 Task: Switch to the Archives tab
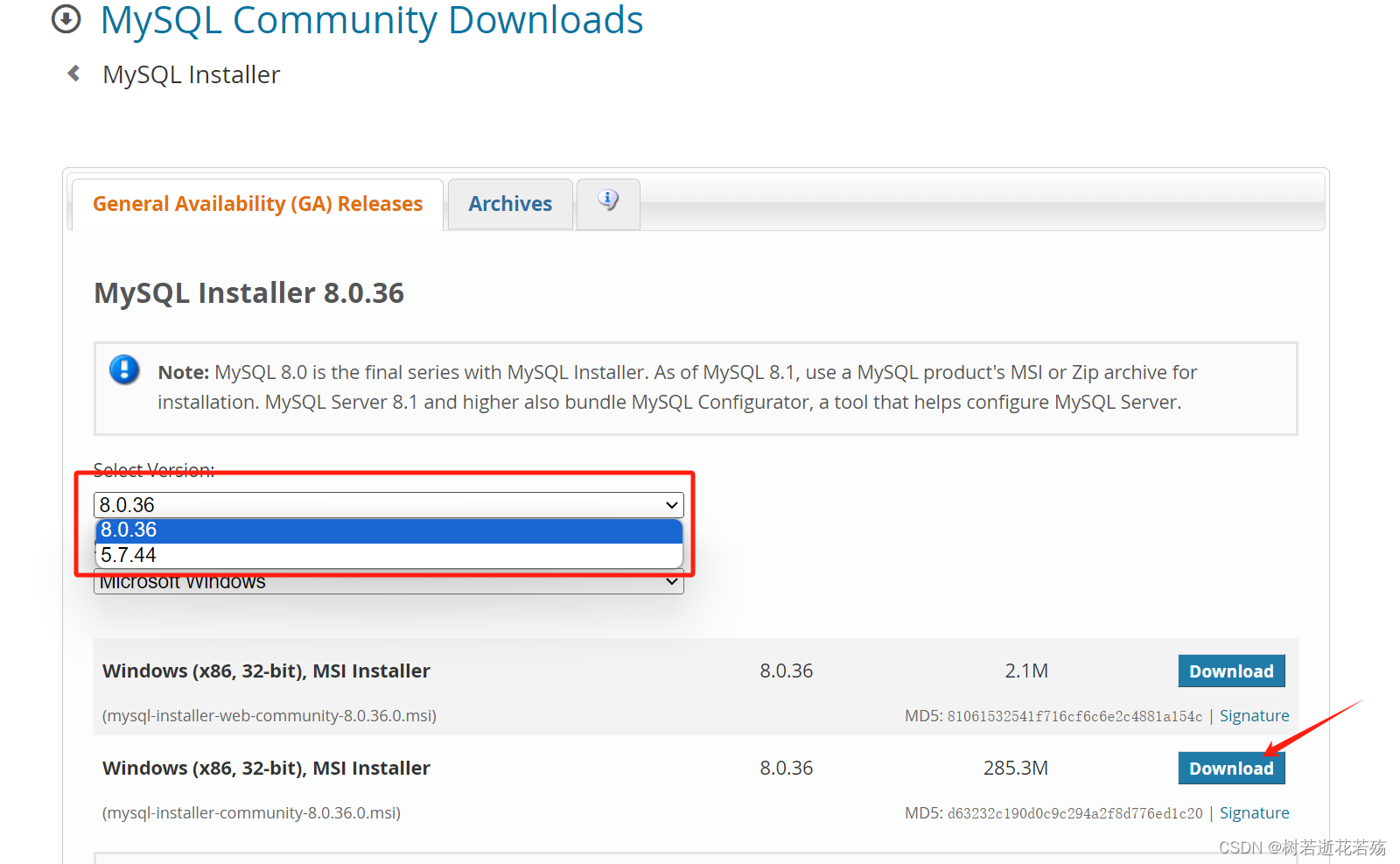click(x=510, y=203)
